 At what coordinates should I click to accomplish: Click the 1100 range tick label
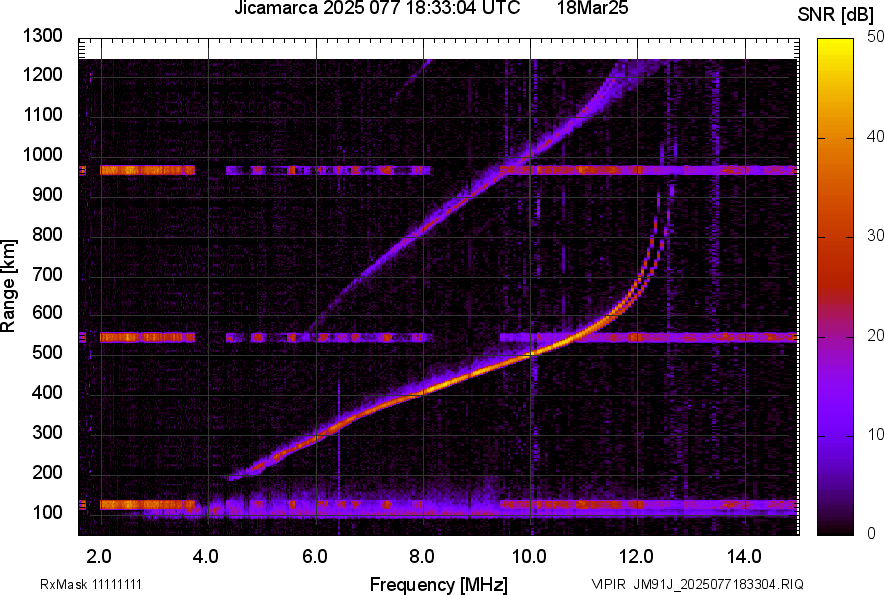(x=43, y=114)
